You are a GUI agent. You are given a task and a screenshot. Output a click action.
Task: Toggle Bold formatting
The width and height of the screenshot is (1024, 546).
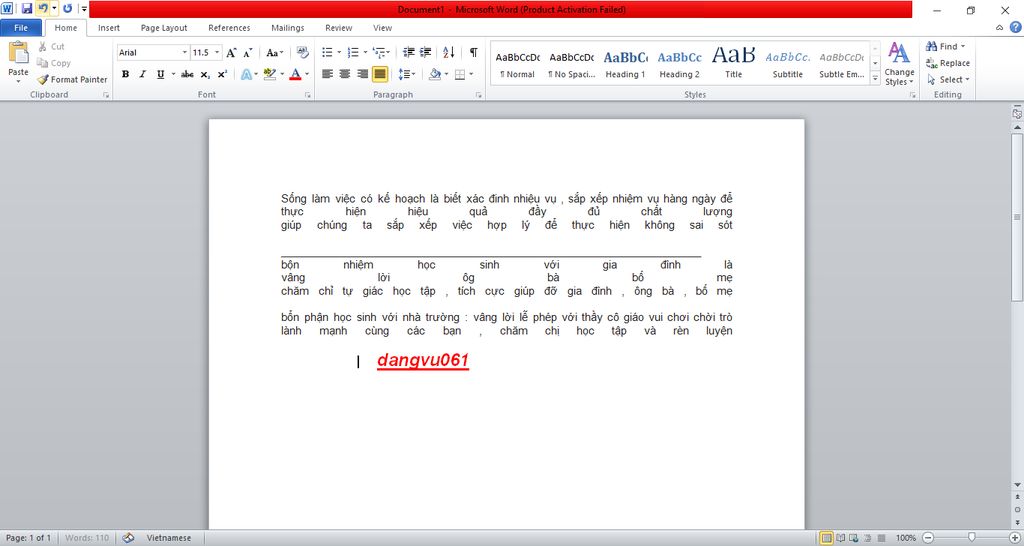click(125, 74)
